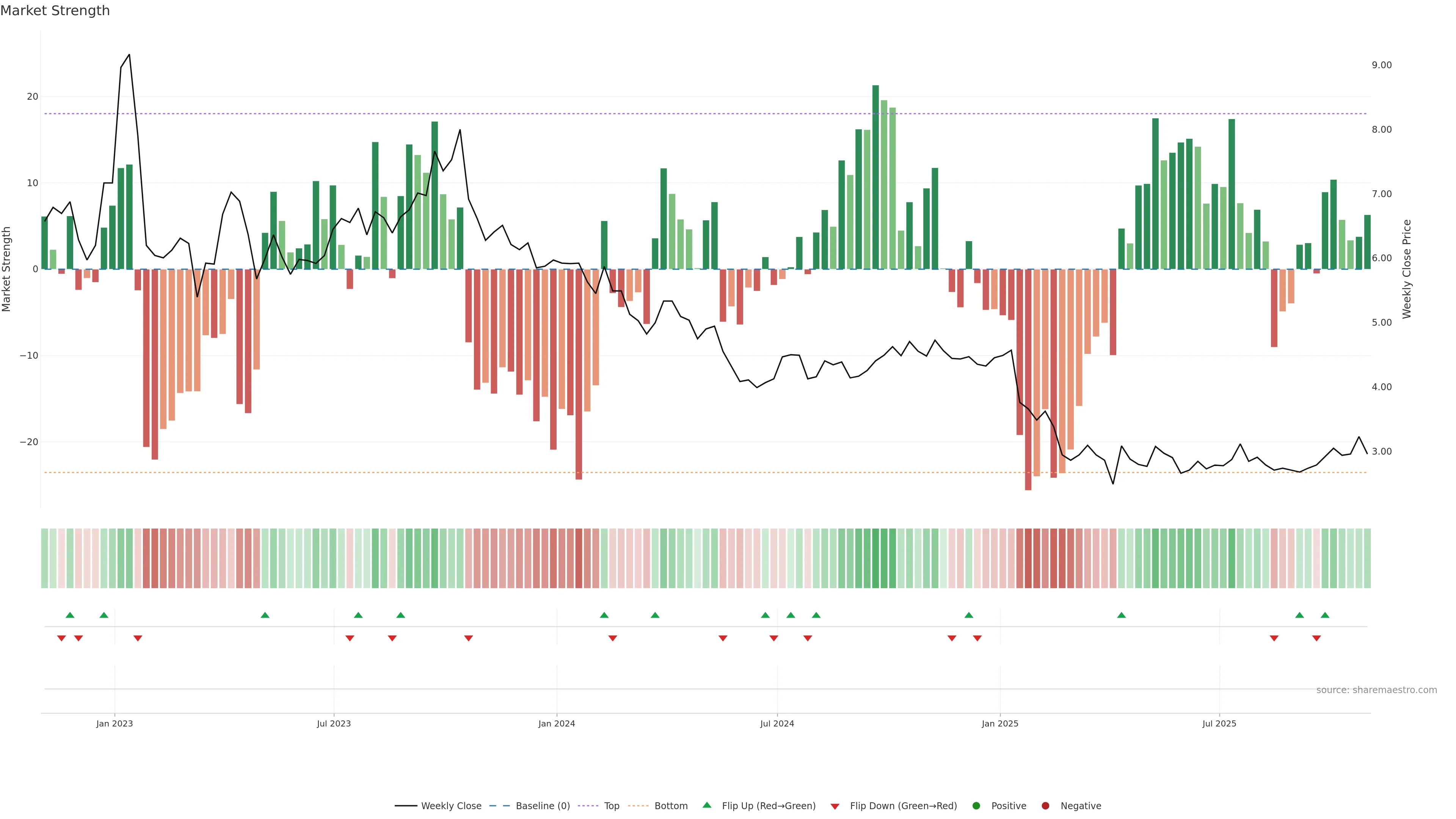Click the Flip Up green triangle legend icon

706,805
